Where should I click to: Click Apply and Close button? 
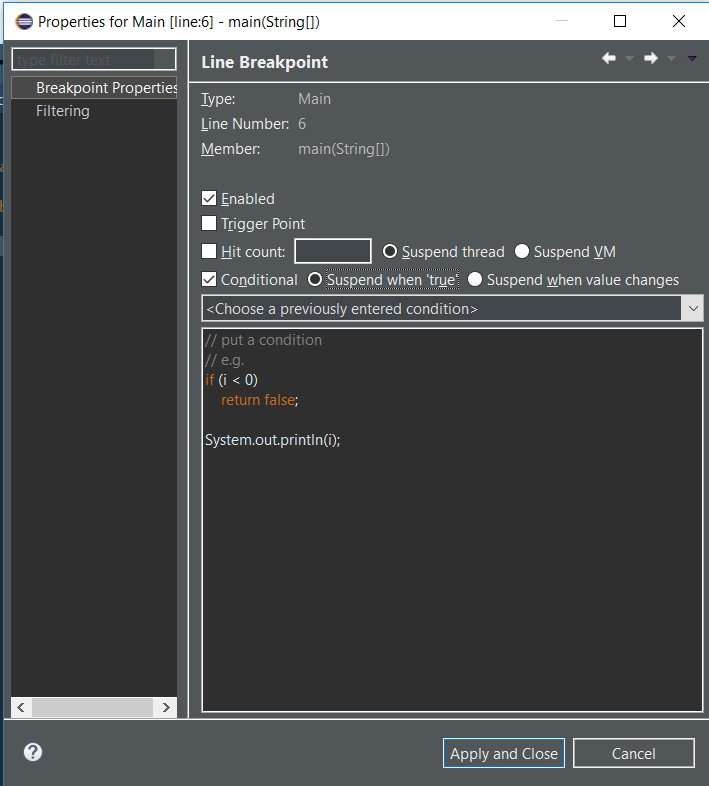tap(504, 753)
